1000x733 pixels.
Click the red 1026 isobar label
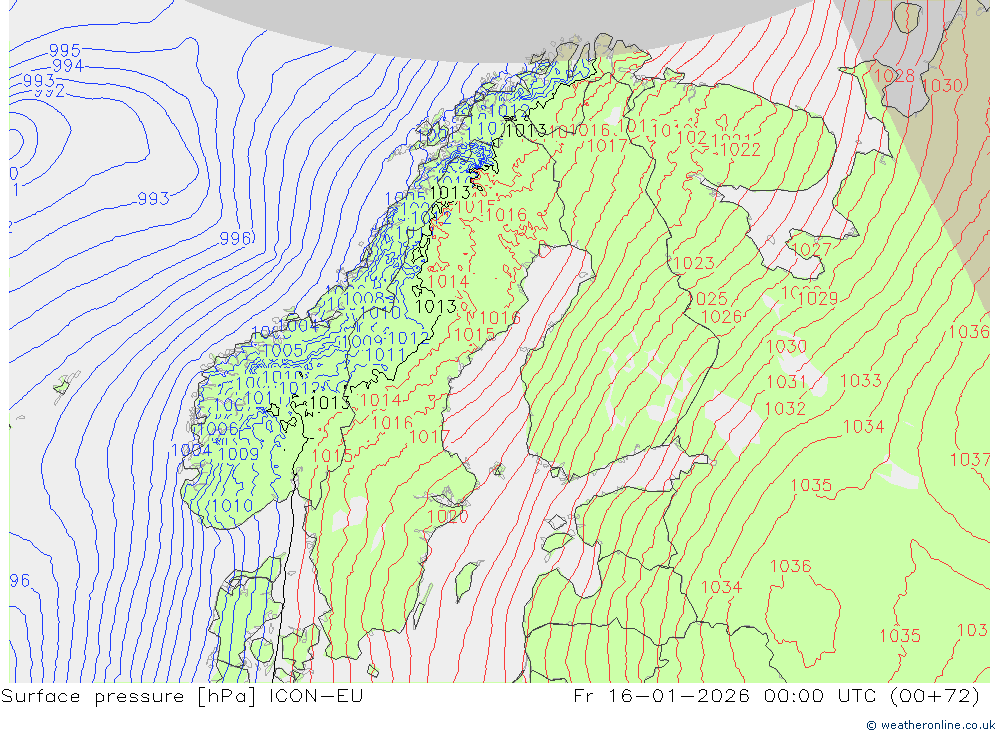tap(721, 316)
